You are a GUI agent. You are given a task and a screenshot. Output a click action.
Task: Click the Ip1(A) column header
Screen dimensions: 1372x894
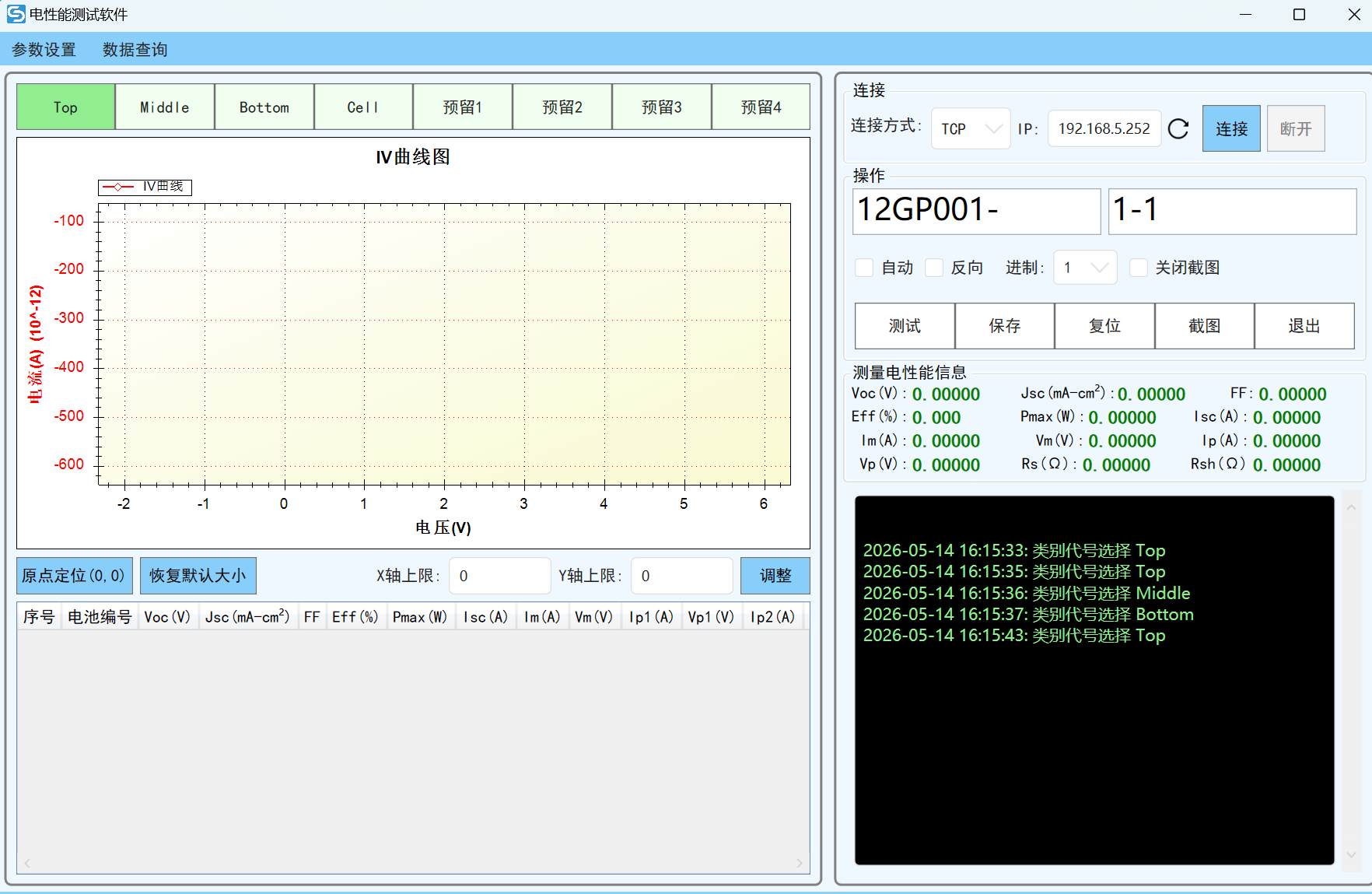click(x=652, y=617)
